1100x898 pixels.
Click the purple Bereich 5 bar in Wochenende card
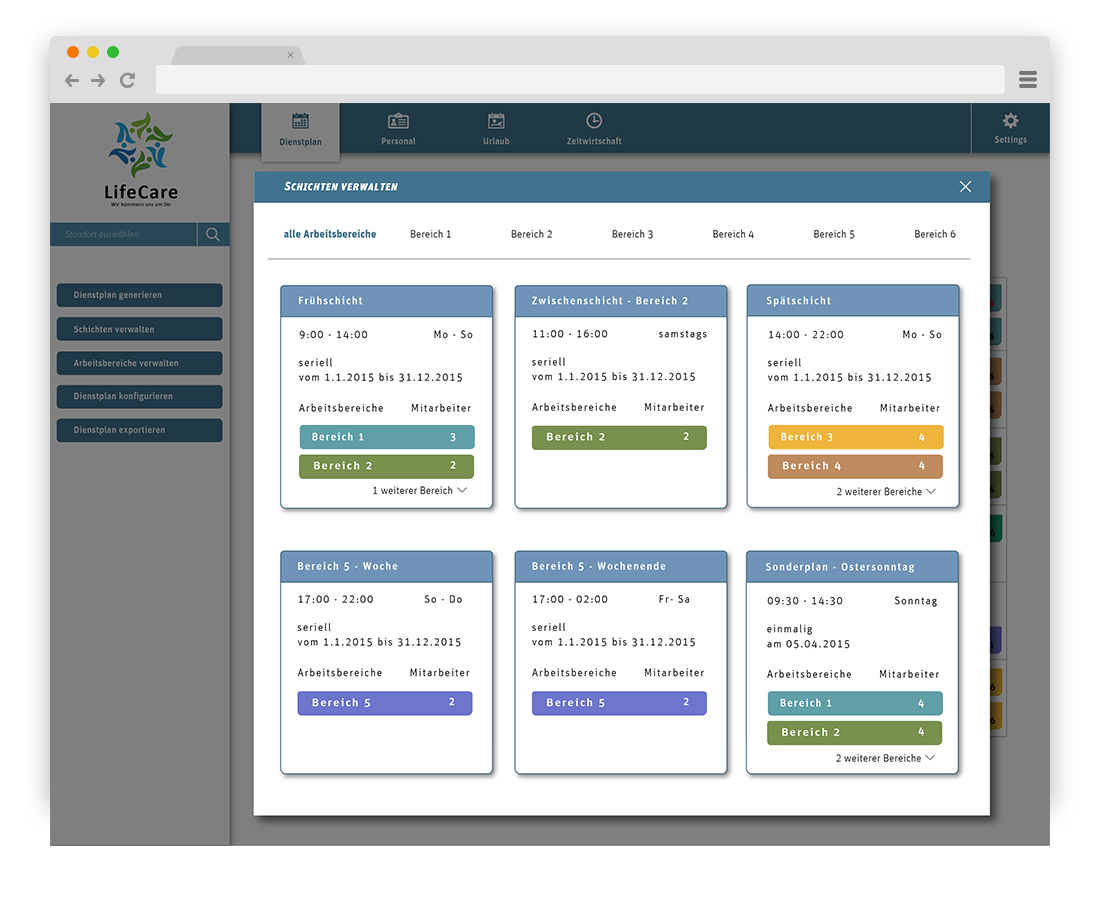coord(618,703)
